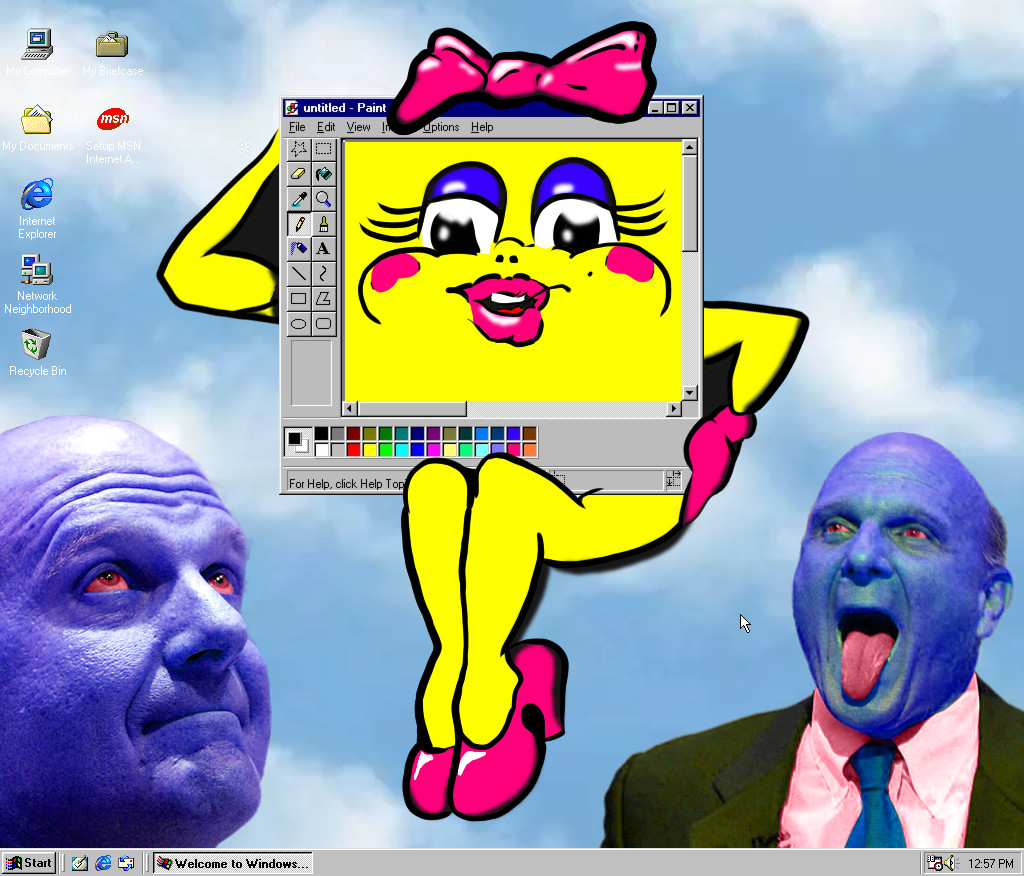Click the Start button
The height and width of the screenshot is (876, 1024).
point(29,863)
